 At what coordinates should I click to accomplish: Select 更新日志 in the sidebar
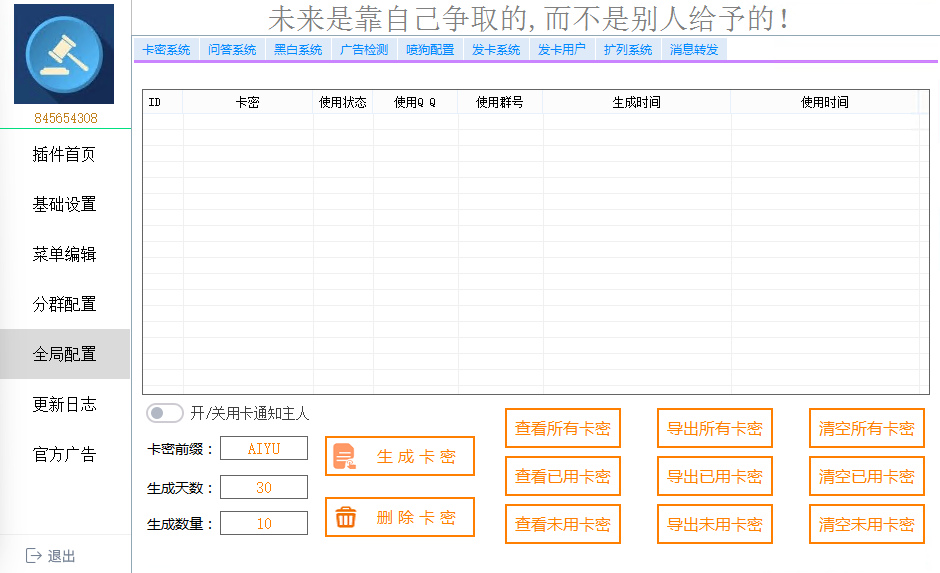pyautogui.click(x=64, y=404)
